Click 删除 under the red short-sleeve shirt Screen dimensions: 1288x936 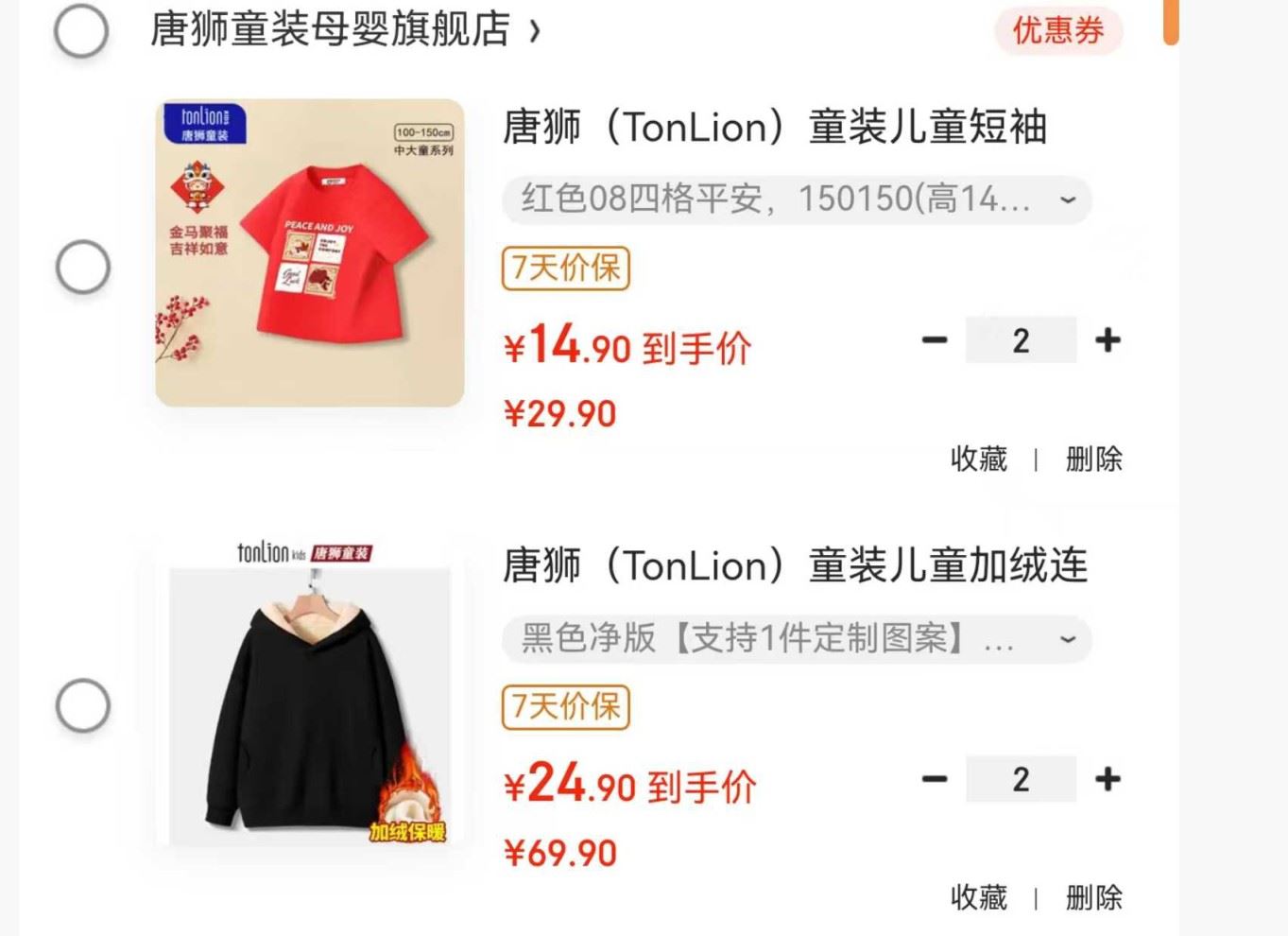tap(1094, 459)
